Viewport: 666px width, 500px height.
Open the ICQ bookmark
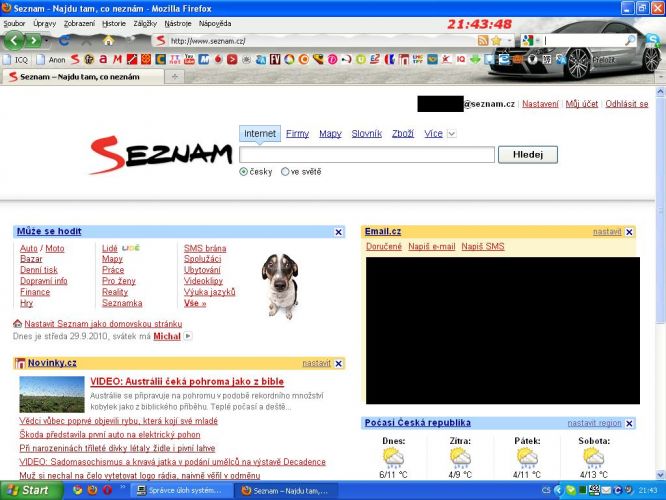16,59
